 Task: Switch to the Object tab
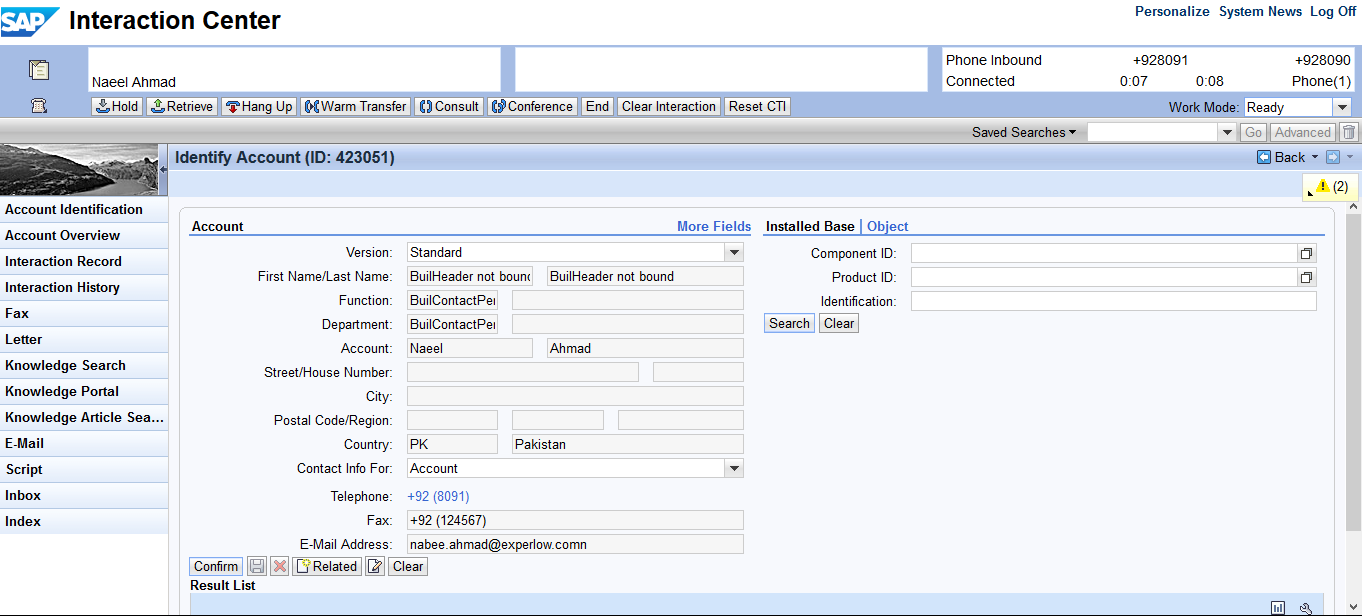point(888,226)
